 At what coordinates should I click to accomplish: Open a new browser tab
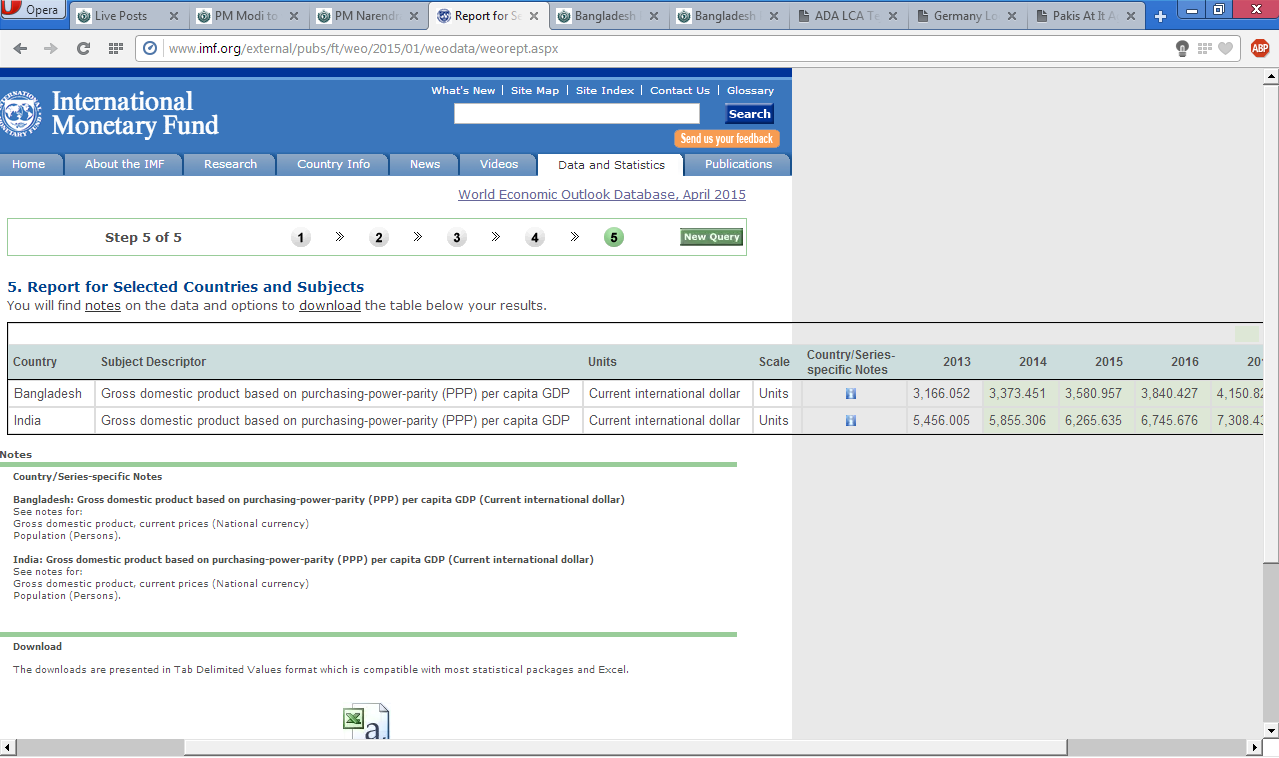(1160, 16)
